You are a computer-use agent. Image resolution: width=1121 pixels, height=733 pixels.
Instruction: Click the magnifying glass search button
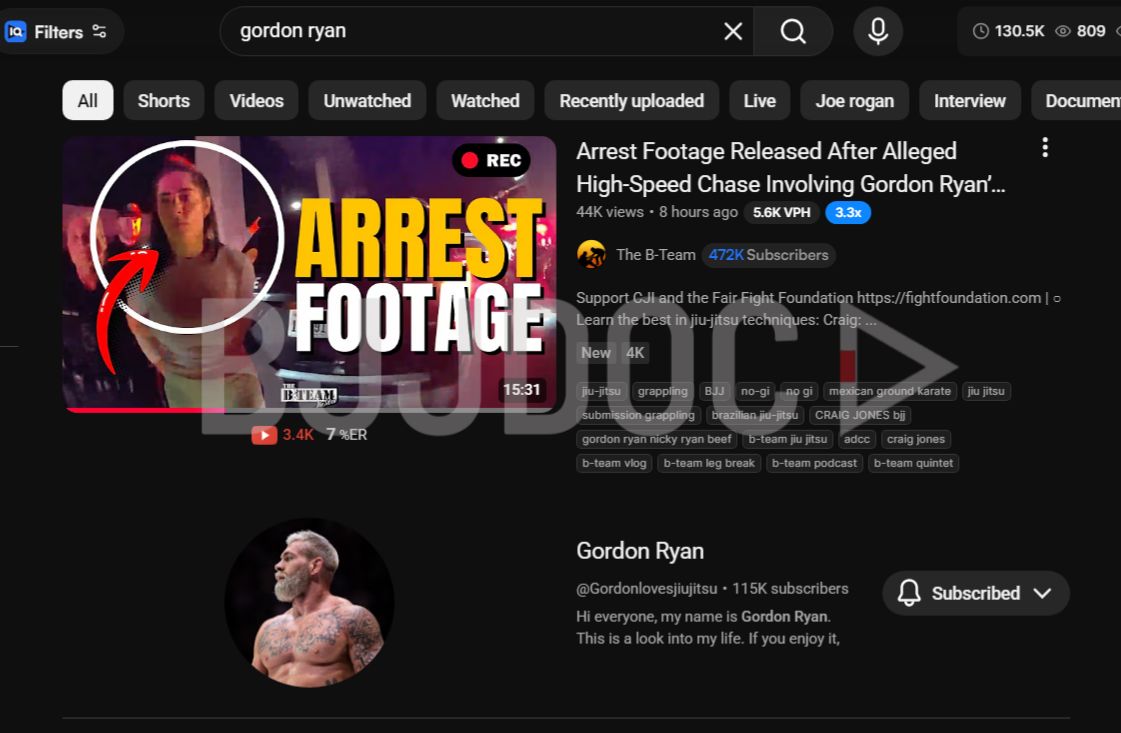pyautogui.click(x=793, y=31)
